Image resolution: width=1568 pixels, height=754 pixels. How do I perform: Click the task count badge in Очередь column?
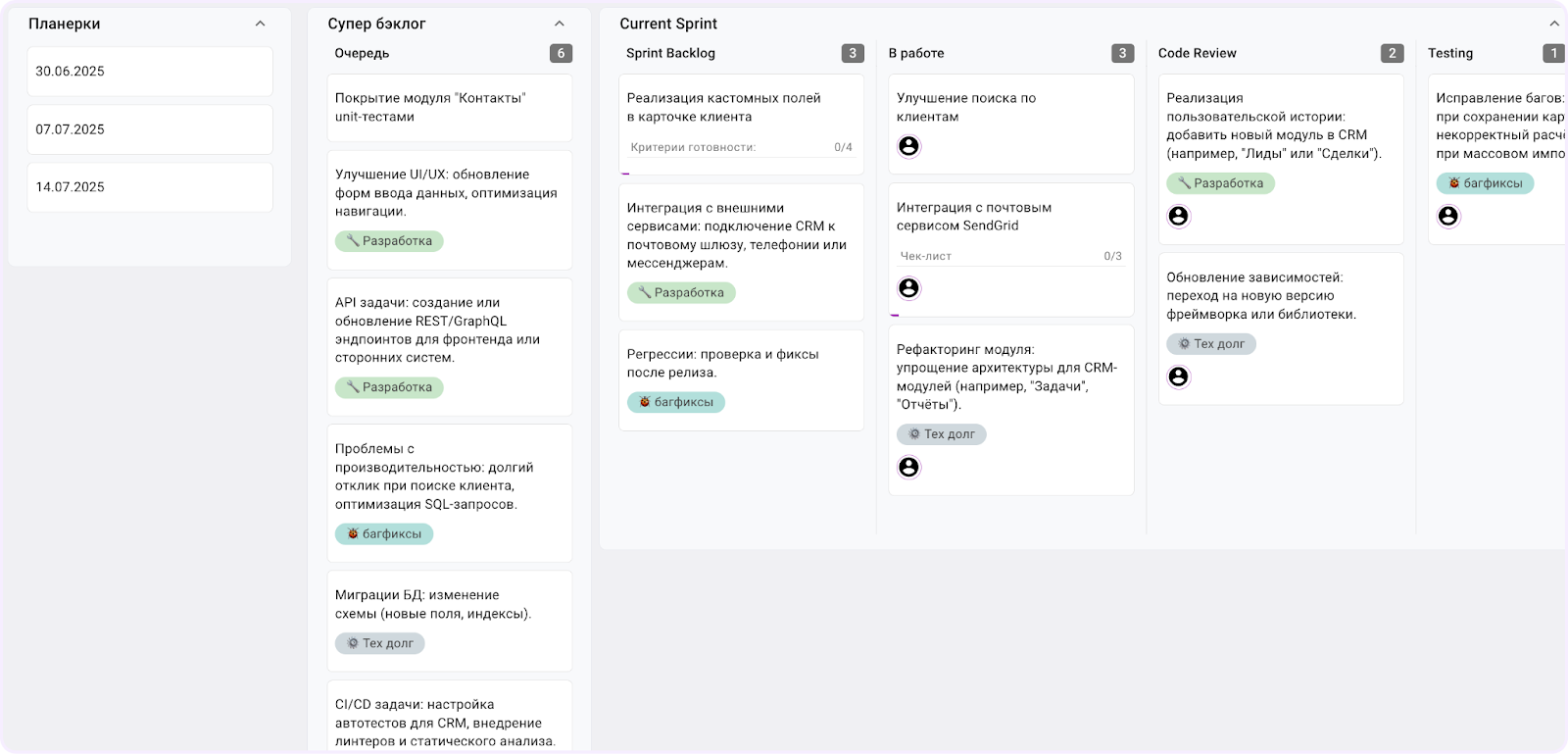pos(561,54)
